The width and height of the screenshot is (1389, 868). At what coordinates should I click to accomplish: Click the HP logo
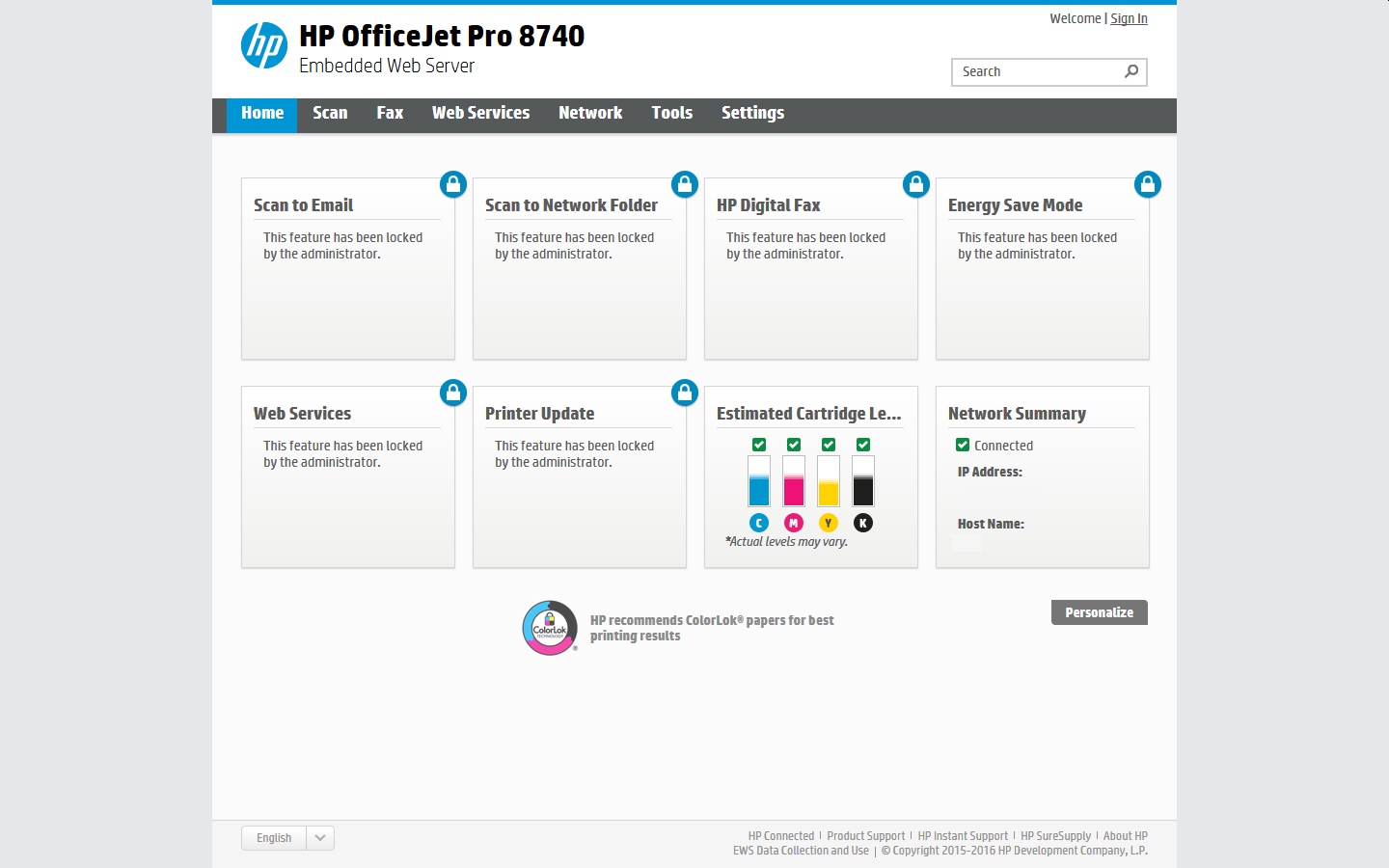[262, 45]
